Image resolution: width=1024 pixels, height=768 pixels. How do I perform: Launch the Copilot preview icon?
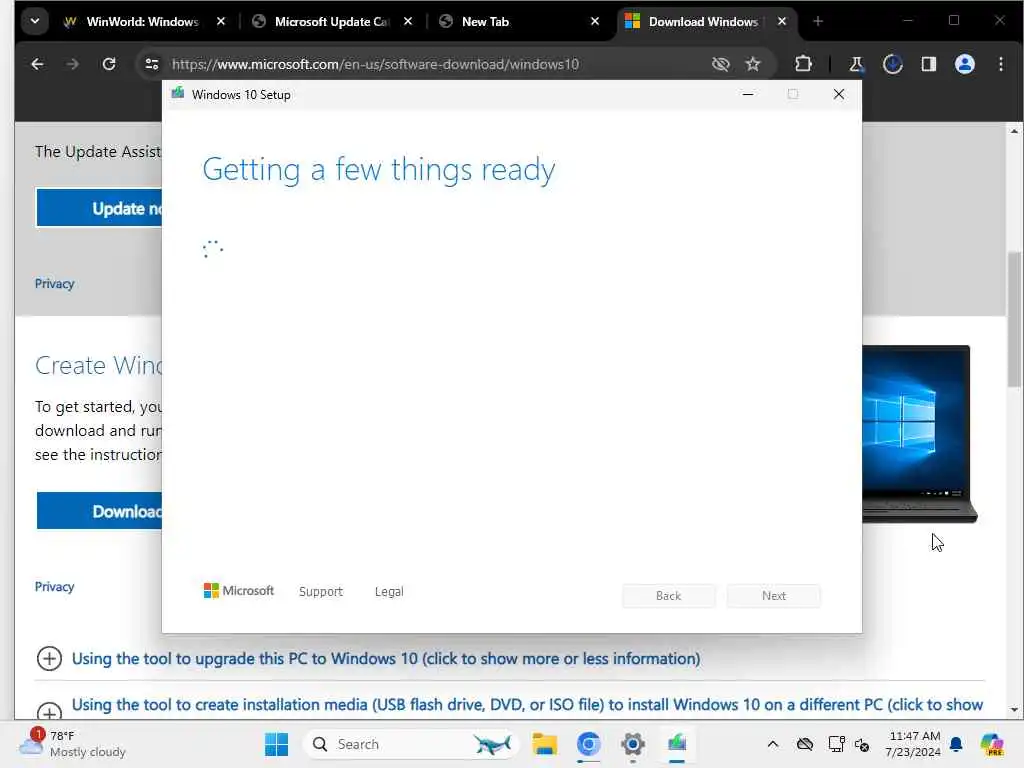pyautogui.click(x=992, y=744)
